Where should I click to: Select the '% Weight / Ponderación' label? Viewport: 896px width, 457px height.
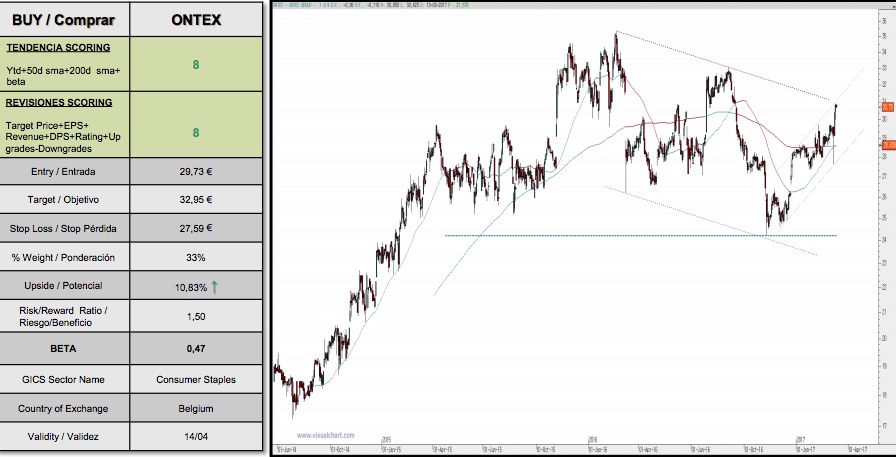pyautogui.click(x=63, y=258)
